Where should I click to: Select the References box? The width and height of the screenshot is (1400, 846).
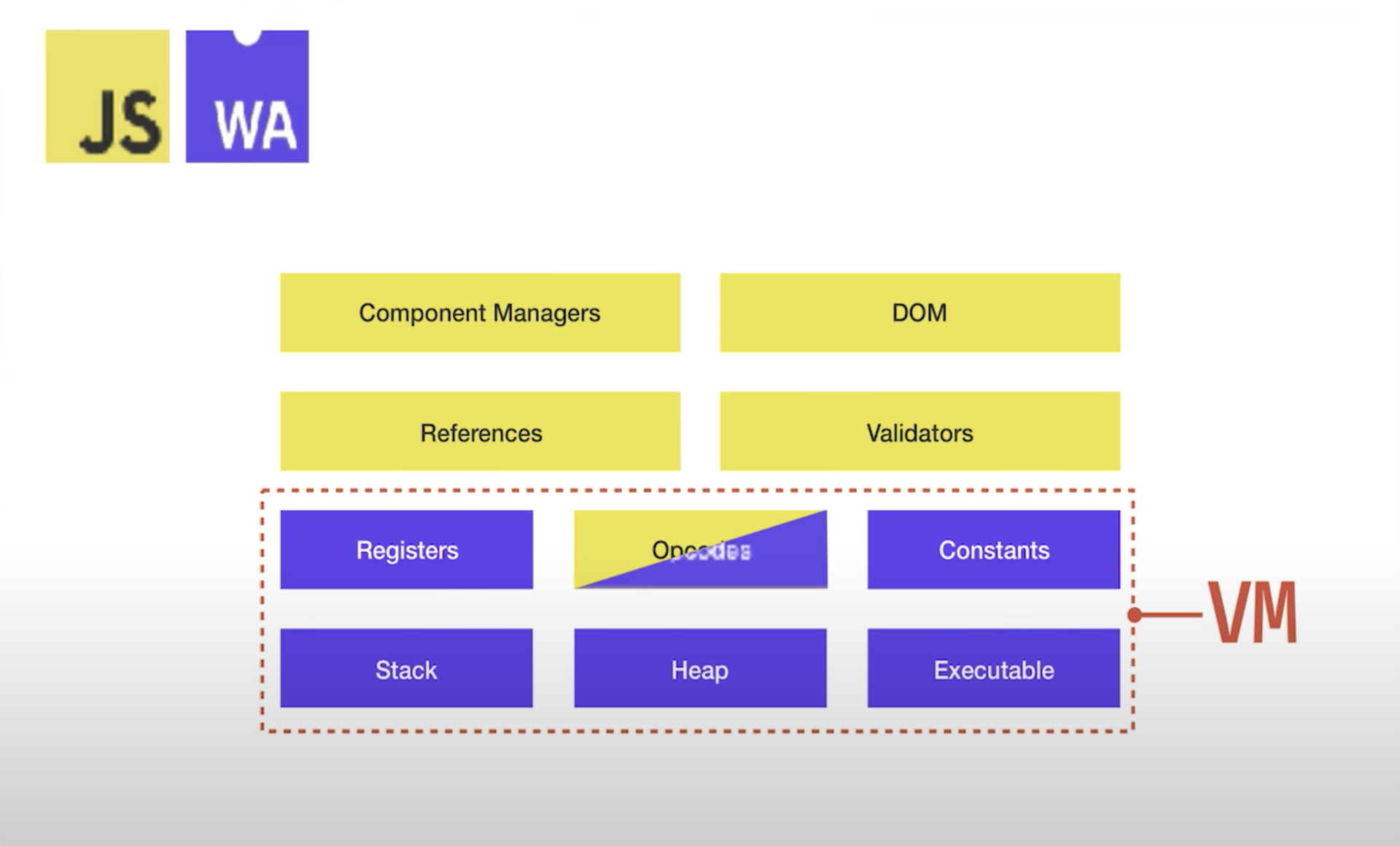point(480,432)
